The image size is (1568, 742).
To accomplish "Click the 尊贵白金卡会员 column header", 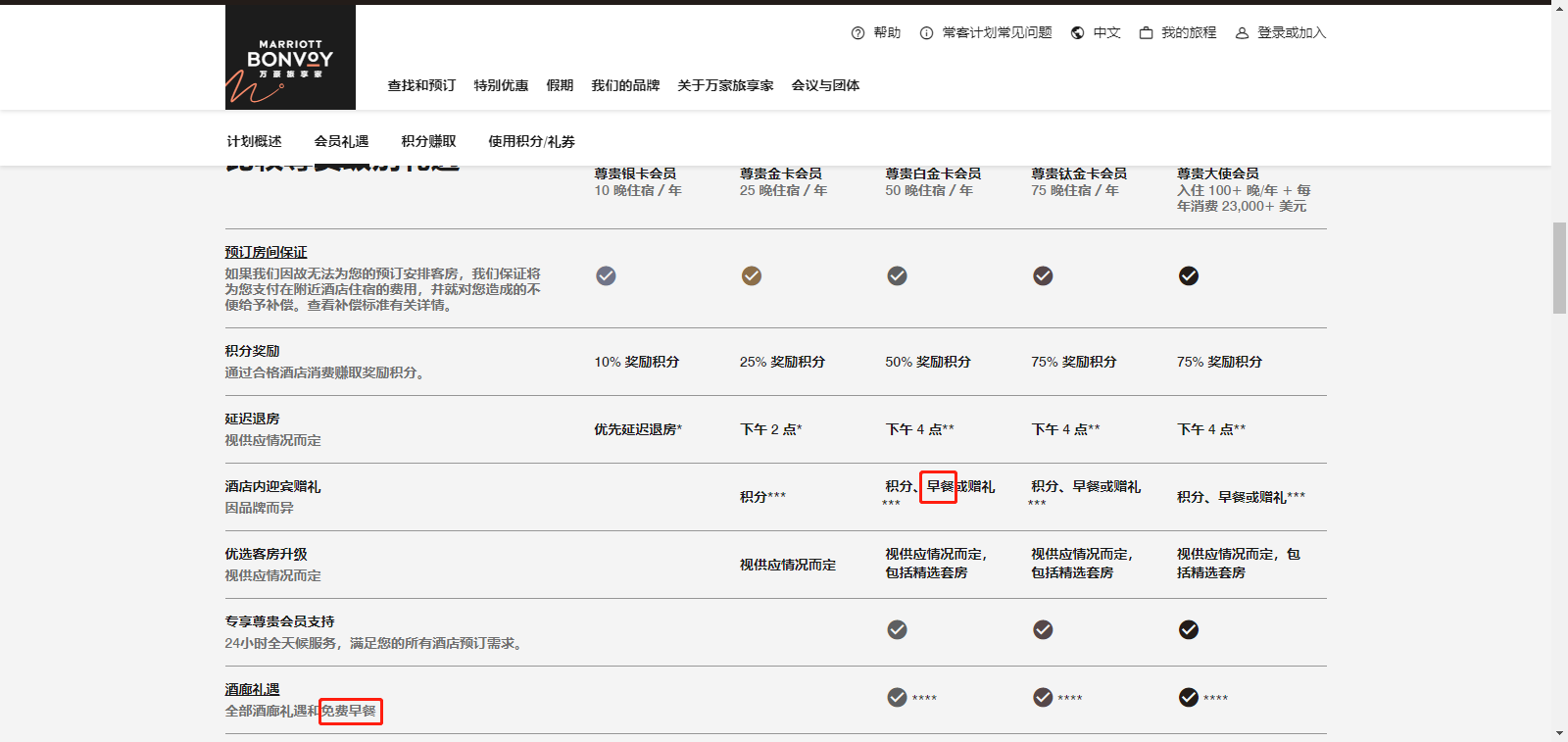I will point(934,173).
